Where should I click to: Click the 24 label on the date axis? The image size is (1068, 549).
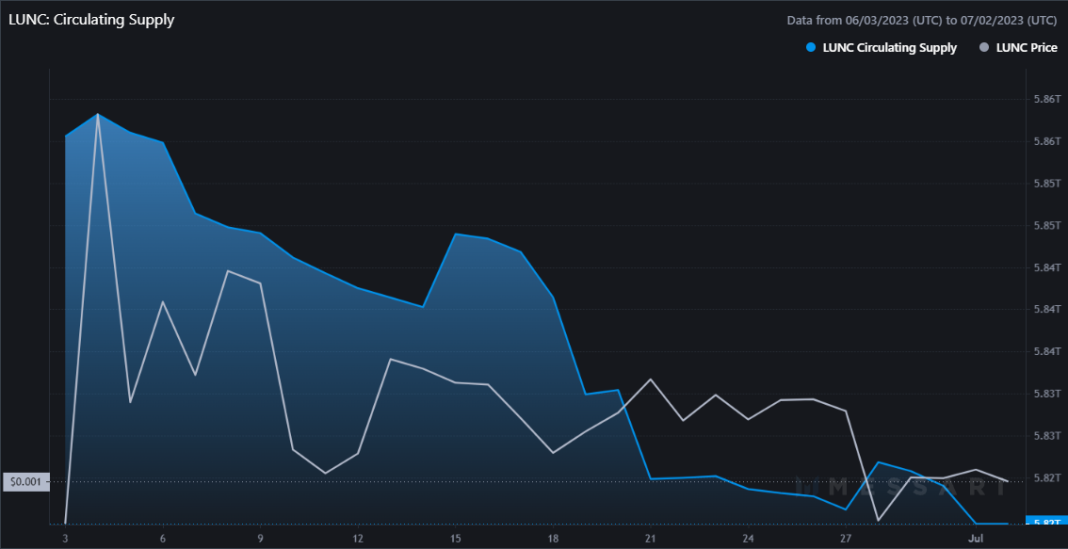point(748,538)
